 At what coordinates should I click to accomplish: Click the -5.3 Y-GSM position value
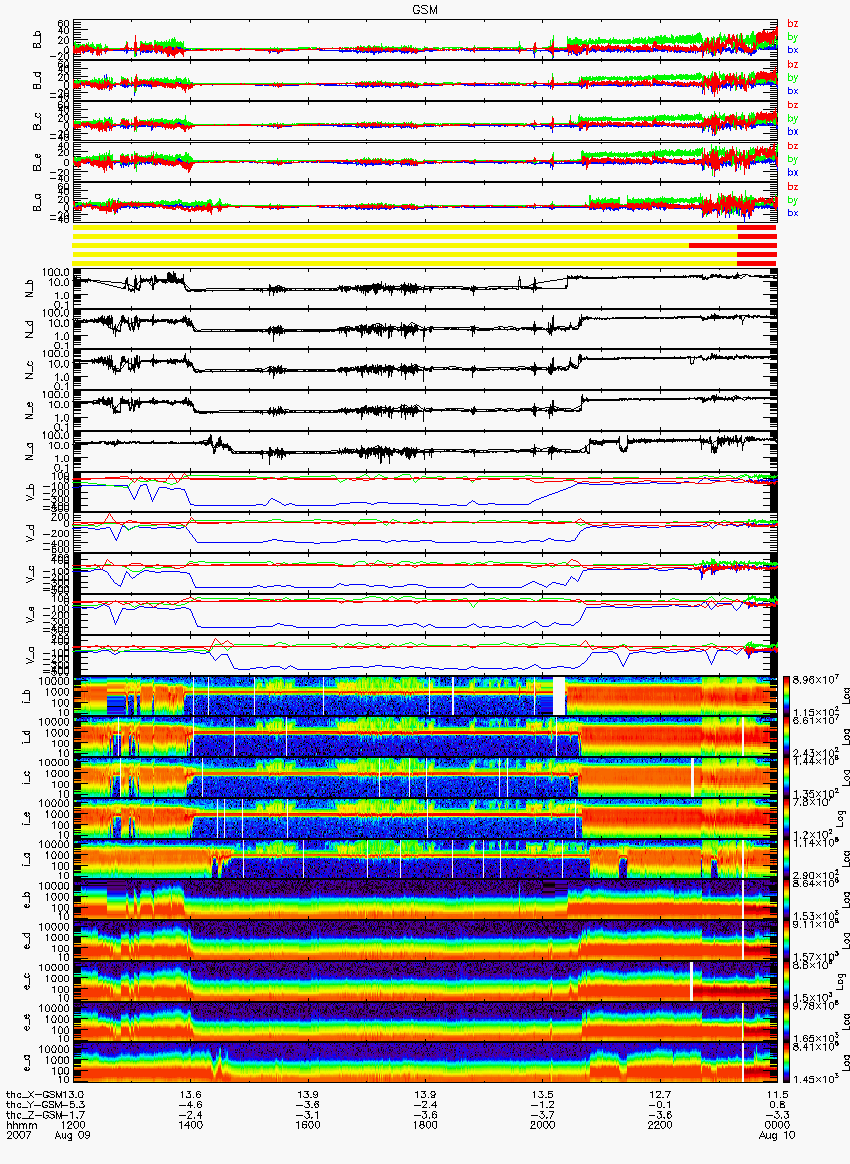click(75, 1105)
